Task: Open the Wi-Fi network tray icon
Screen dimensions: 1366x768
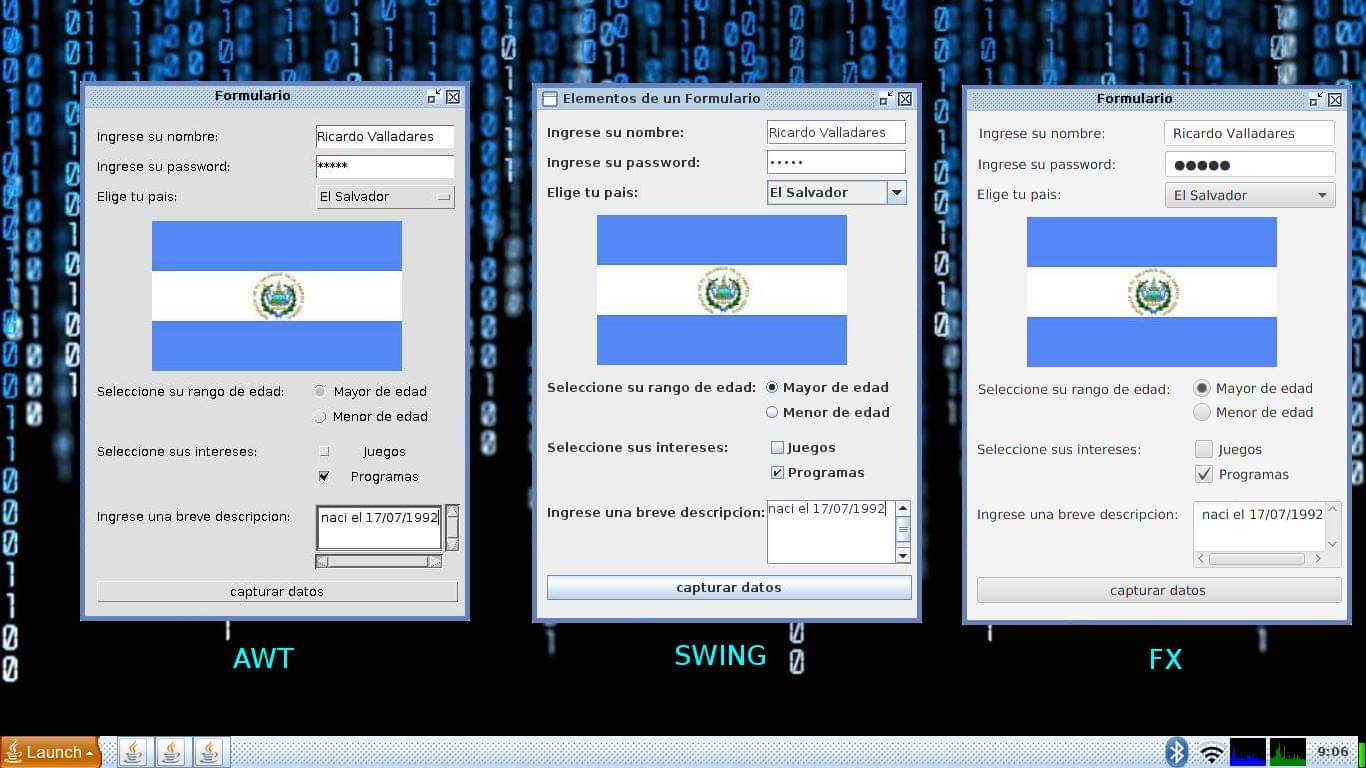Action: pos(1212,753)
